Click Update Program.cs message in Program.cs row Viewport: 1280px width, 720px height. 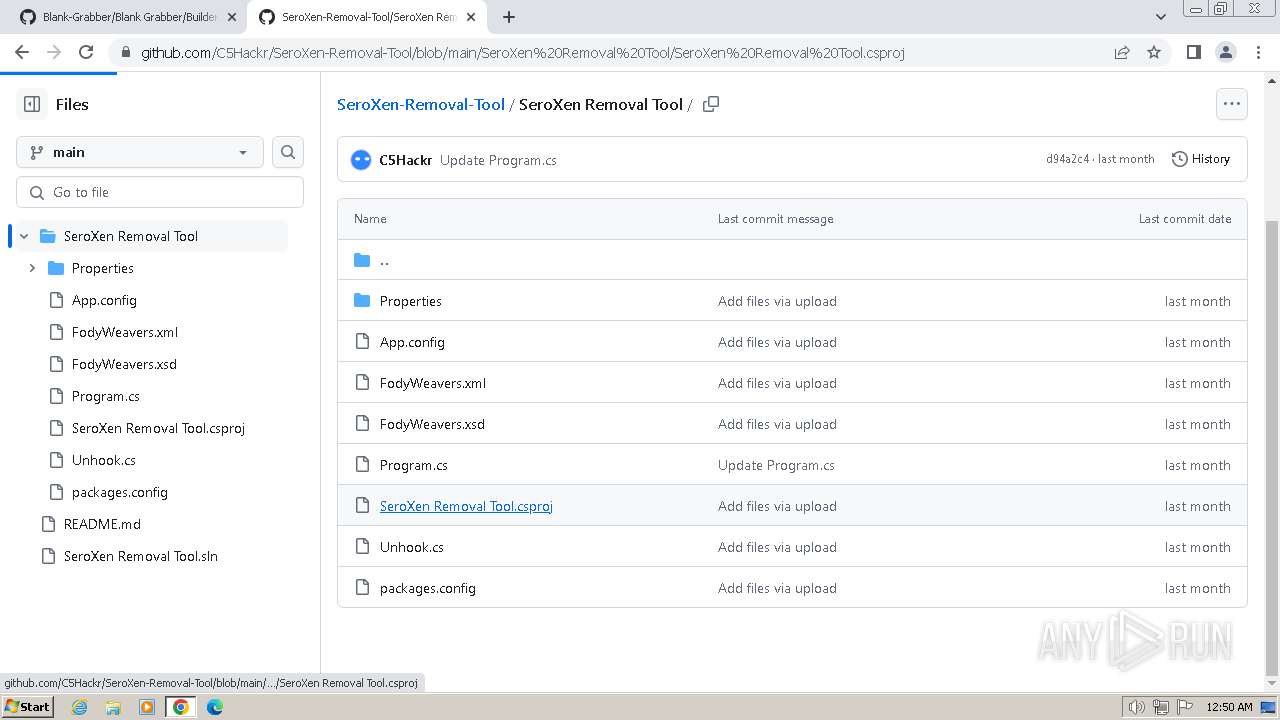point(776,465)
